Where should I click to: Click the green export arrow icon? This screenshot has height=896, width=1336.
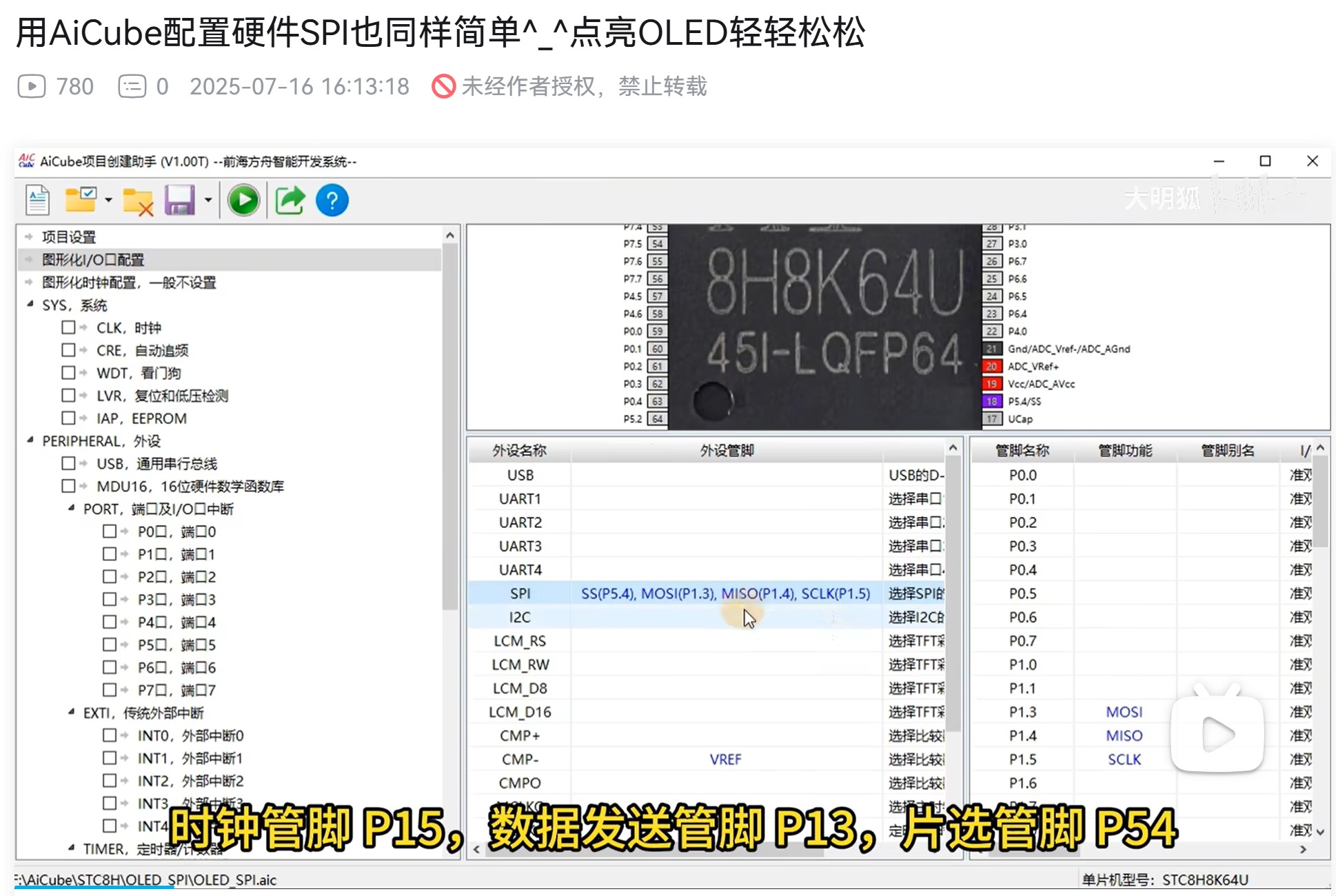[290, 201]
